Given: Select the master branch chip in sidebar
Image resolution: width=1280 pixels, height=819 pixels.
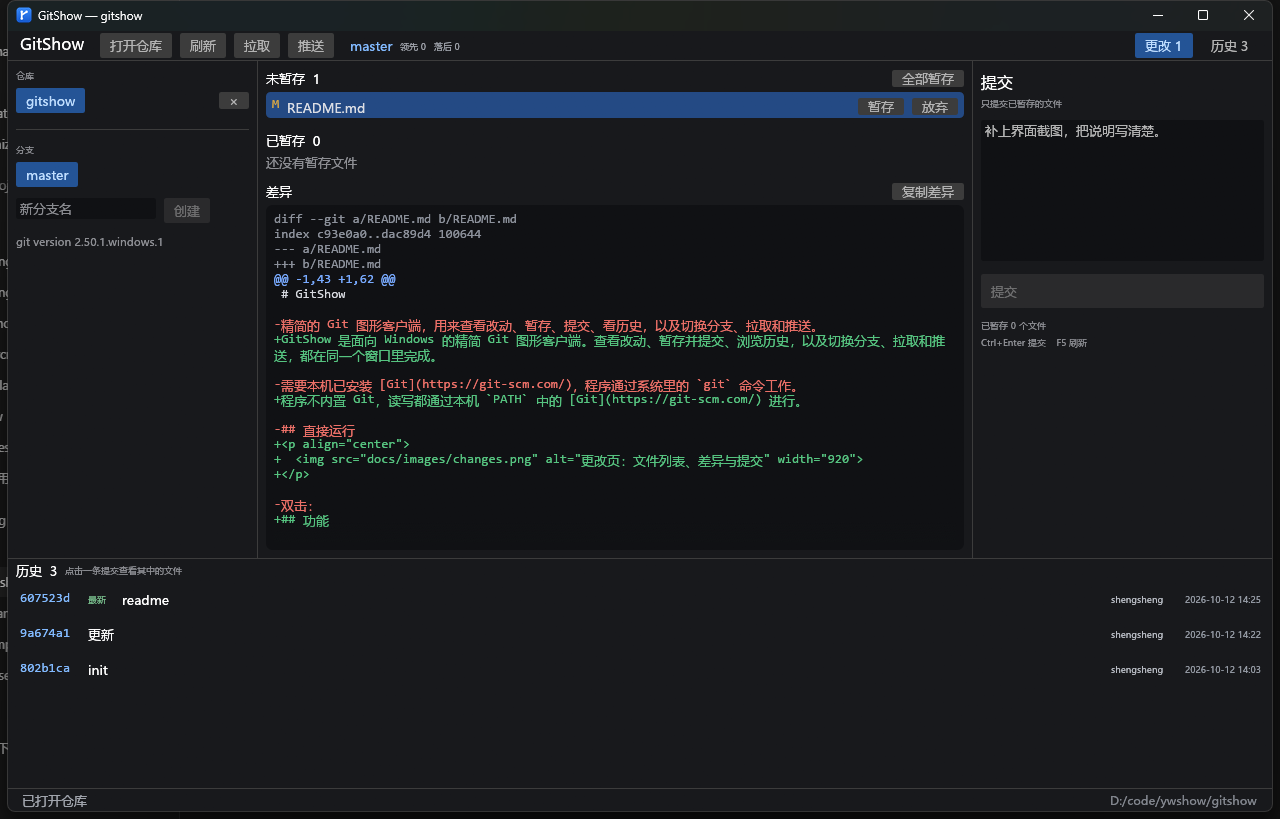Looking at the screenshot, I should coord(47,175).
